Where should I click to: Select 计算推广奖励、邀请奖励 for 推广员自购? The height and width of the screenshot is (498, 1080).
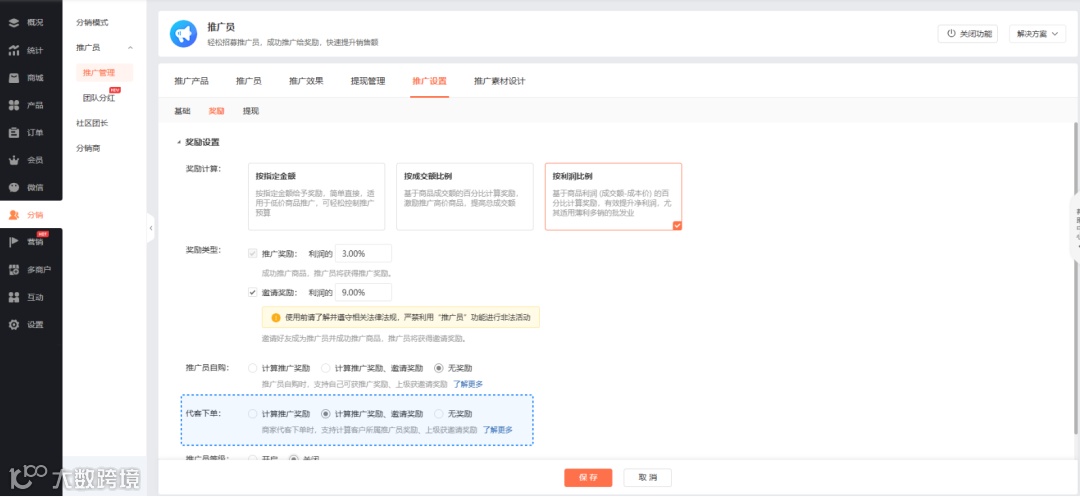(x=326, y=369)
